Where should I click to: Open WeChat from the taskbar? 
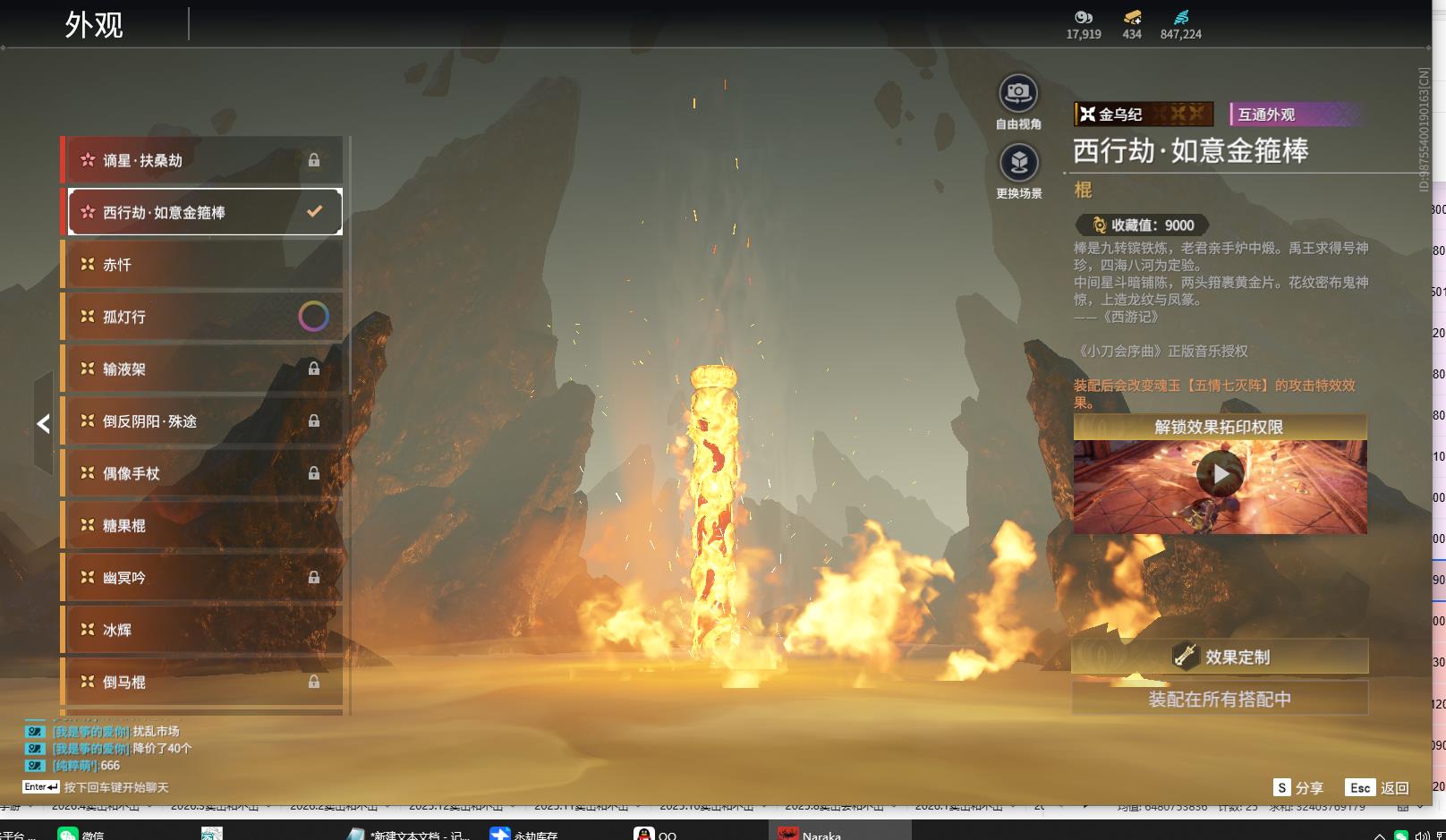(x=81, y=834)
